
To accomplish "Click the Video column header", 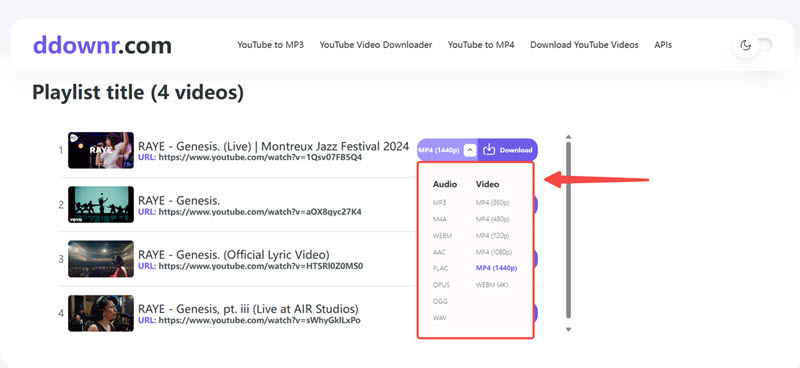I will (487, 184).
